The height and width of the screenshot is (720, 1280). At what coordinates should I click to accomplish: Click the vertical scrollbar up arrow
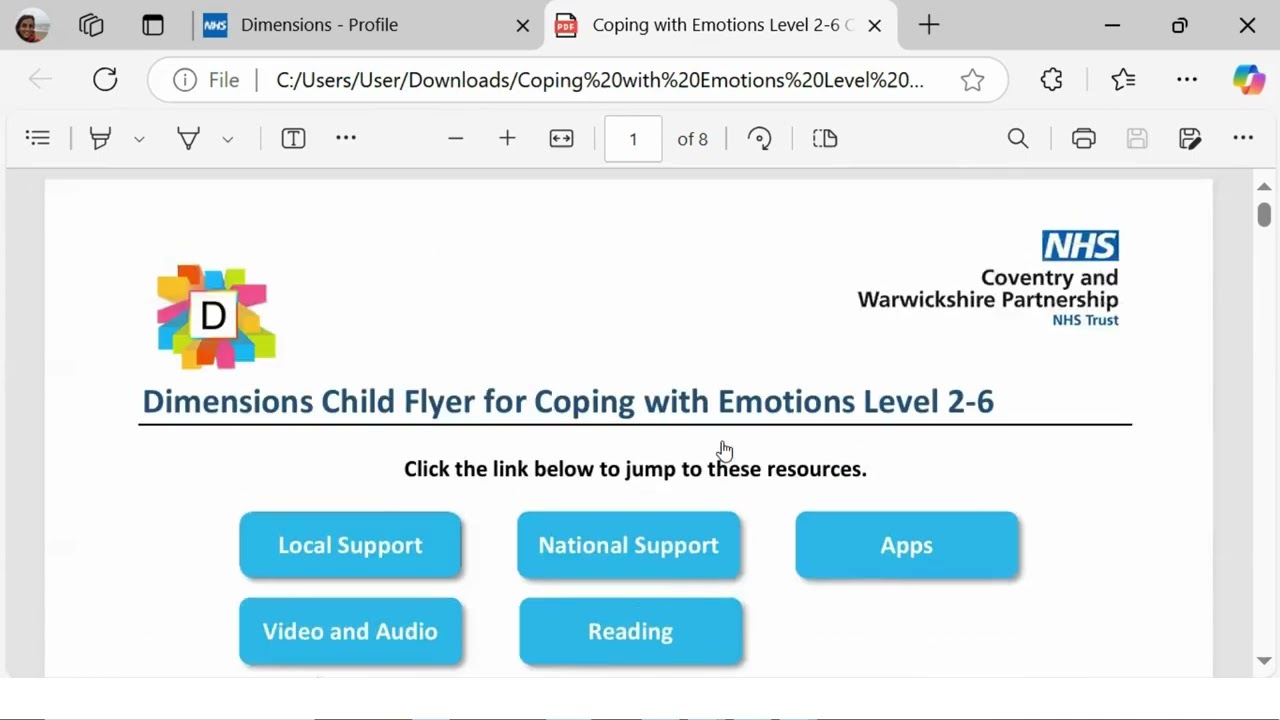1264,187
